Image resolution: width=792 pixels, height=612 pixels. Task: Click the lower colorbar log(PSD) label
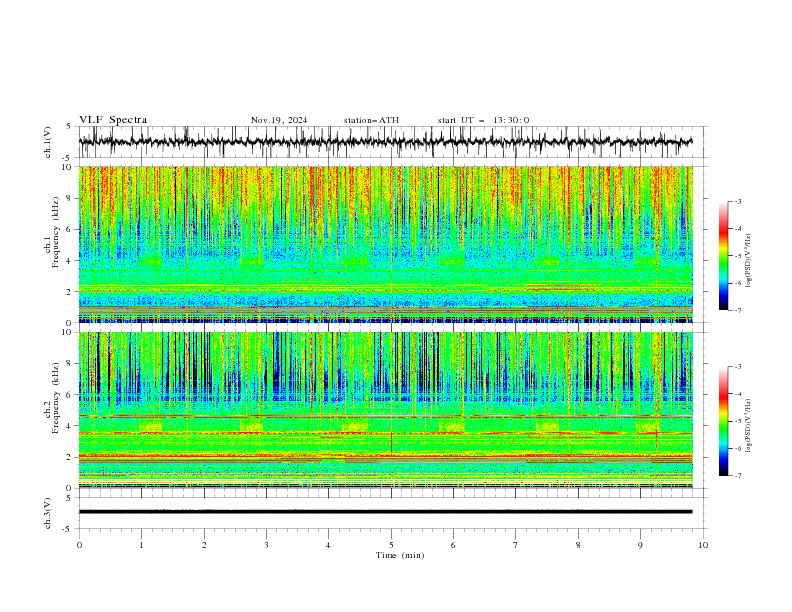point(748,426)
